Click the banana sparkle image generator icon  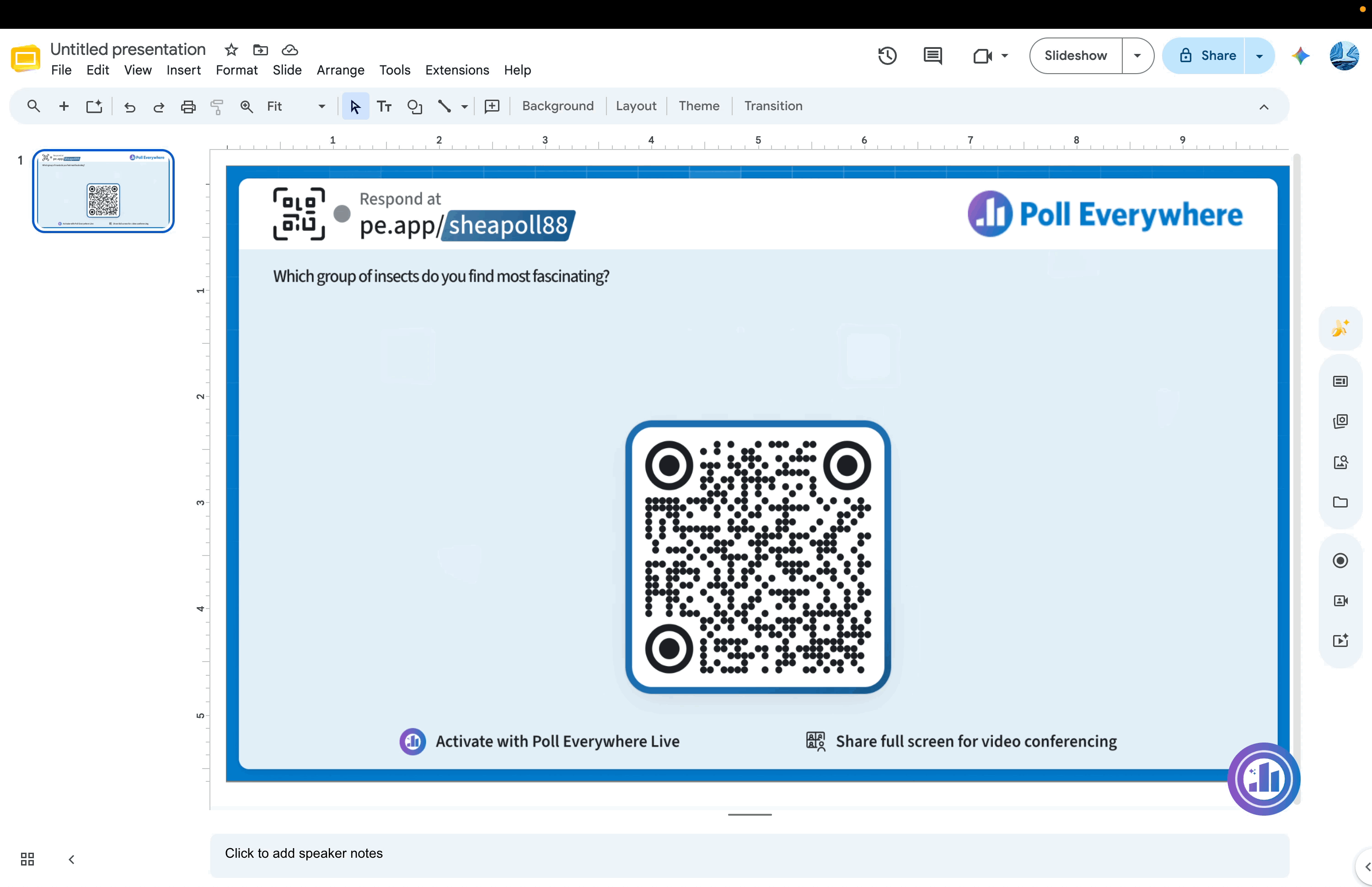pyautogui.click(x=1340, y=328)
